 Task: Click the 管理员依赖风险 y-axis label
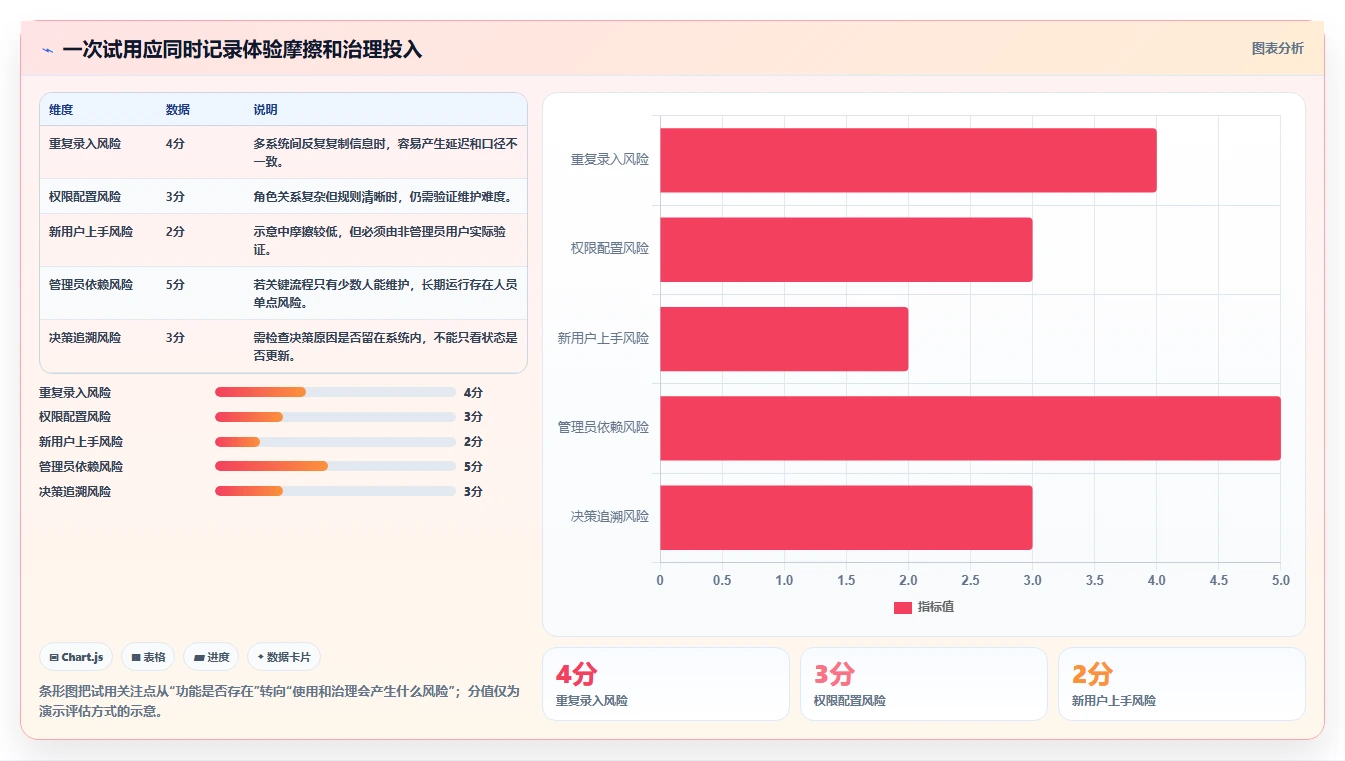click(603, 427)
